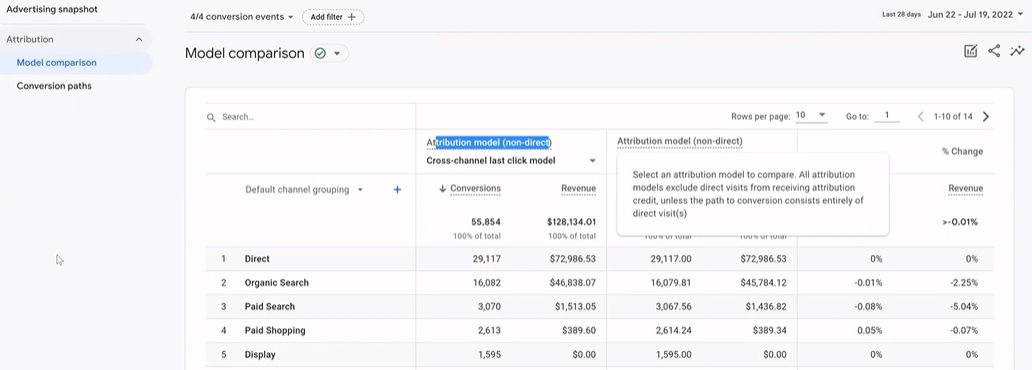Open Advertising snapshot in the sidebar
Image resolution: width=1032 pixels, height=370 pixels.
pos(52,9)
